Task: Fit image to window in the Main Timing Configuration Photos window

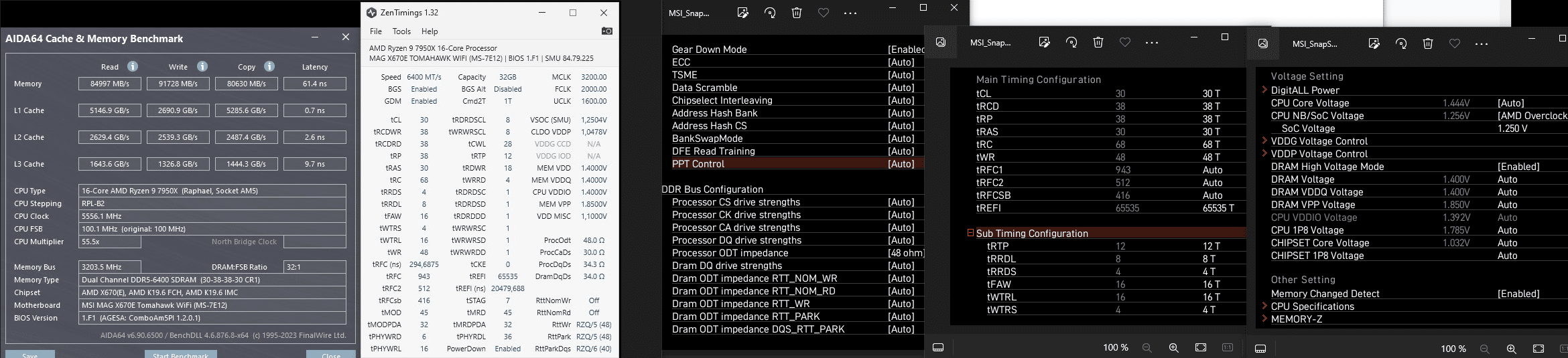Action: coord(1201,348)
